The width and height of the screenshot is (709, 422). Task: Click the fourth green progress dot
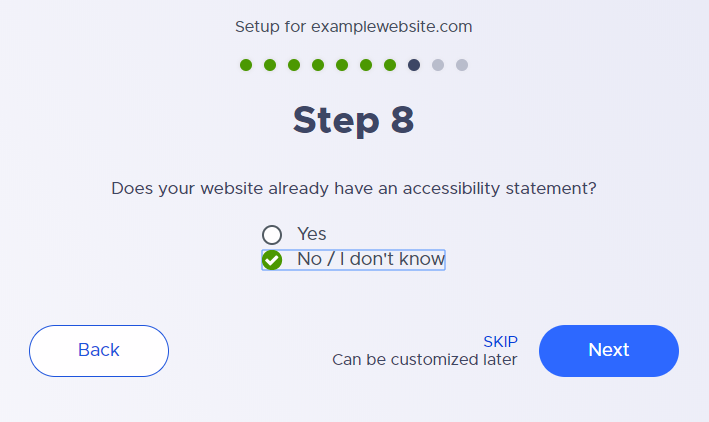point(318,65)
